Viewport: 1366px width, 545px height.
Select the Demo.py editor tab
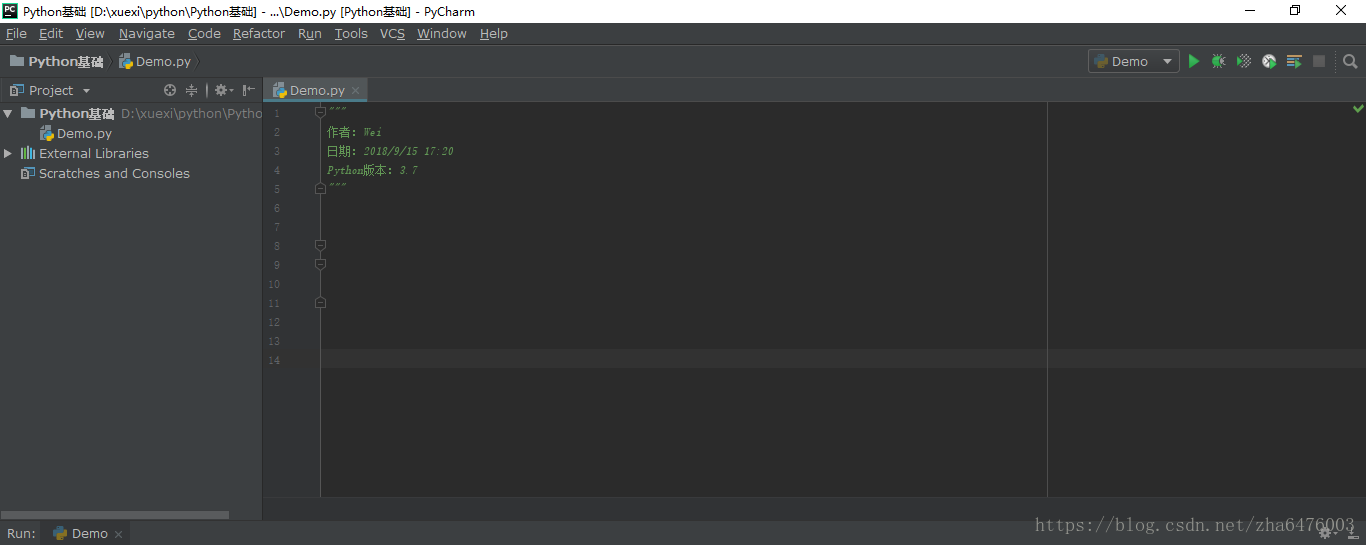coord(316,90)
